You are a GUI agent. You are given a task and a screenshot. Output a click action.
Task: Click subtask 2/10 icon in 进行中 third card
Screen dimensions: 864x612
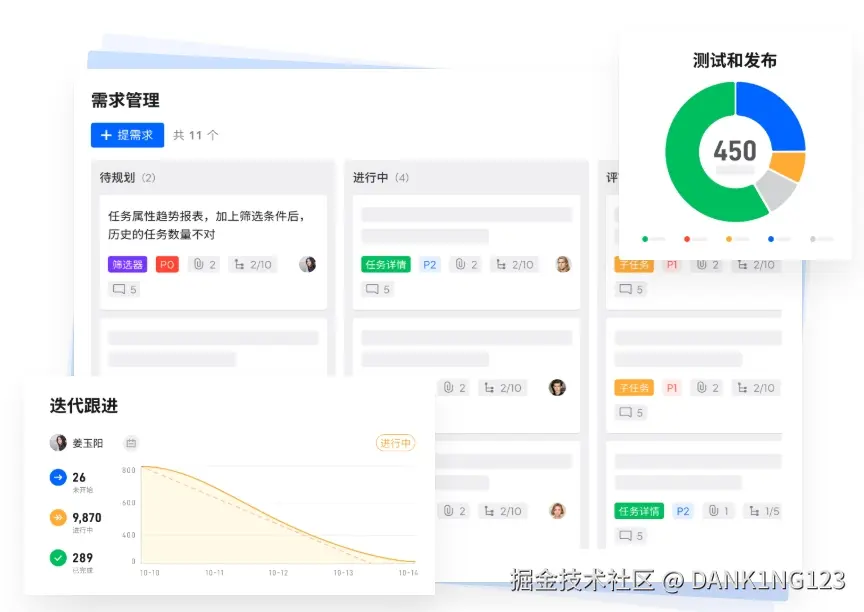[489, 511]
